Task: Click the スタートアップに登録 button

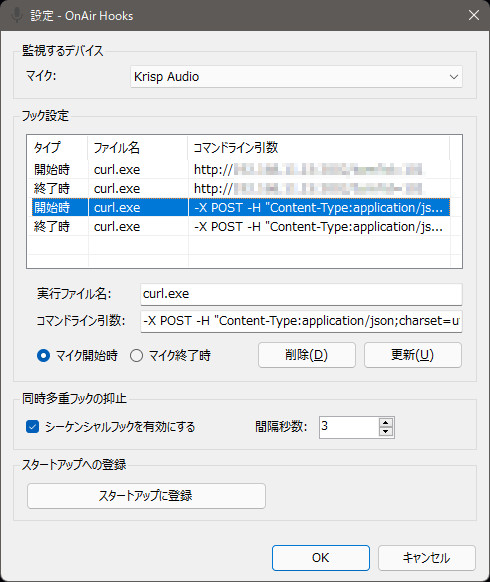Action: click(x=146, y=496)
